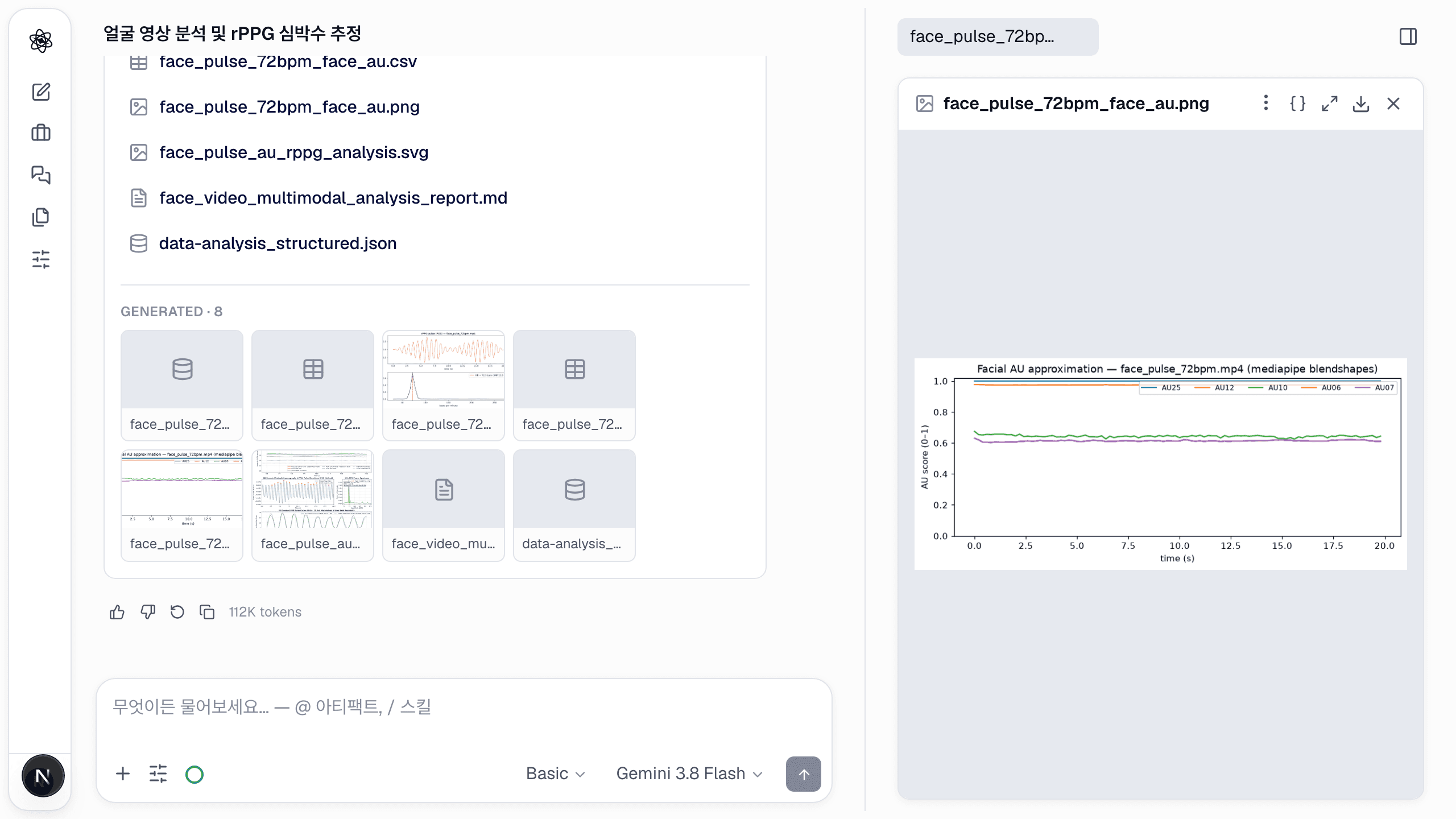Click the plus attach icon in input box

(122, 773)
